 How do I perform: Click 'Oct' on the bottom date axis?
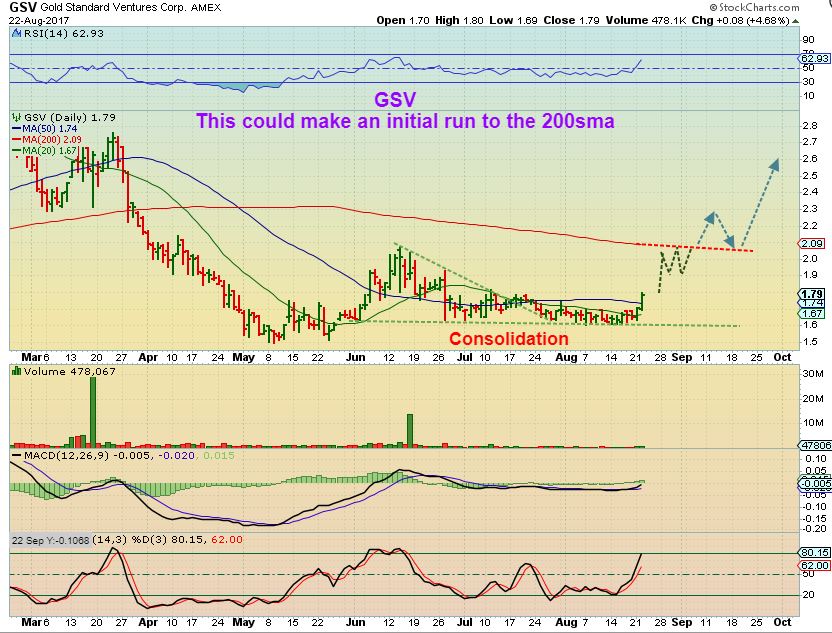pyautogui.click(x=782, y=622)
